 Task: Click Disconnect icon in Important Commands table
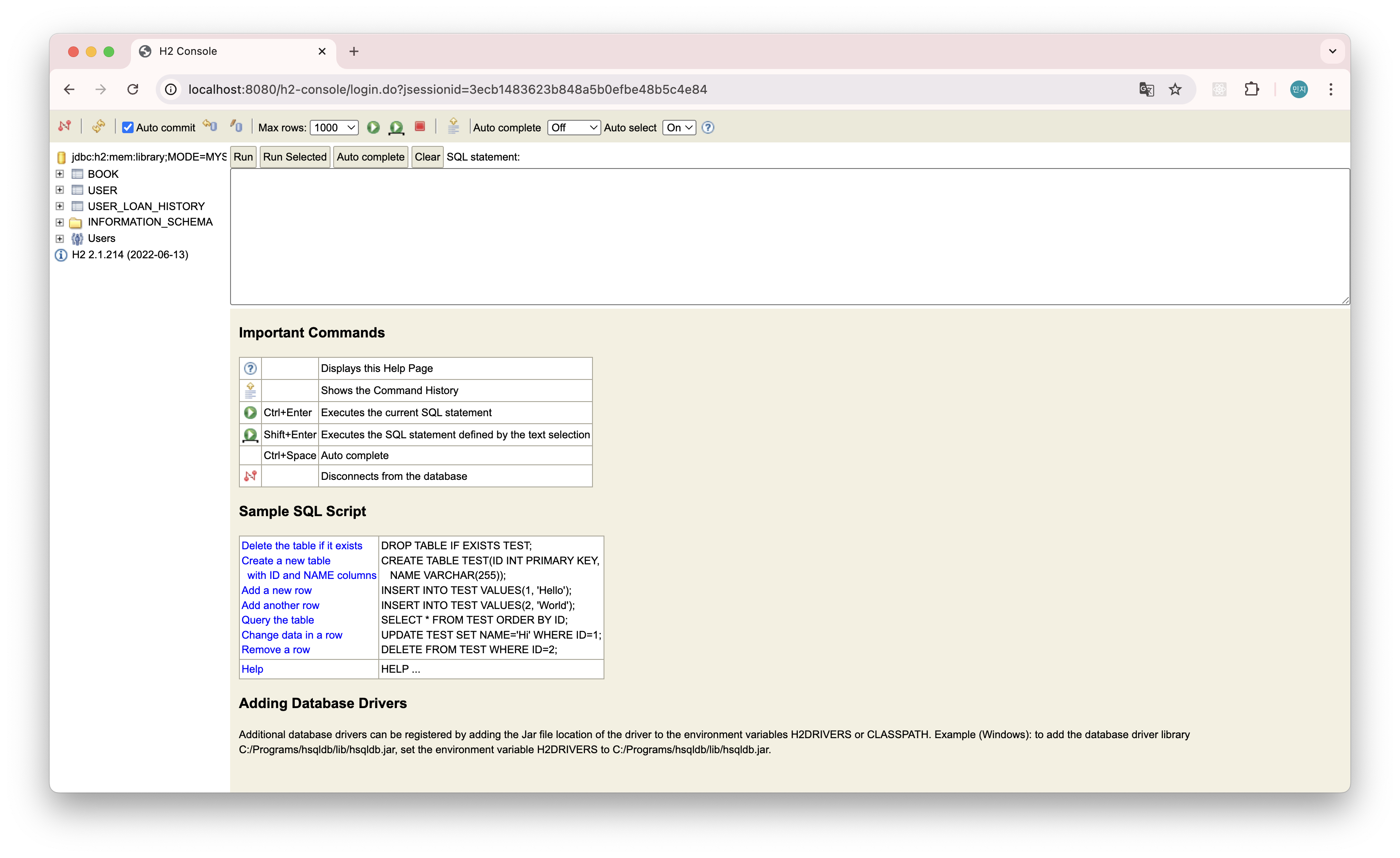[250, 476]
